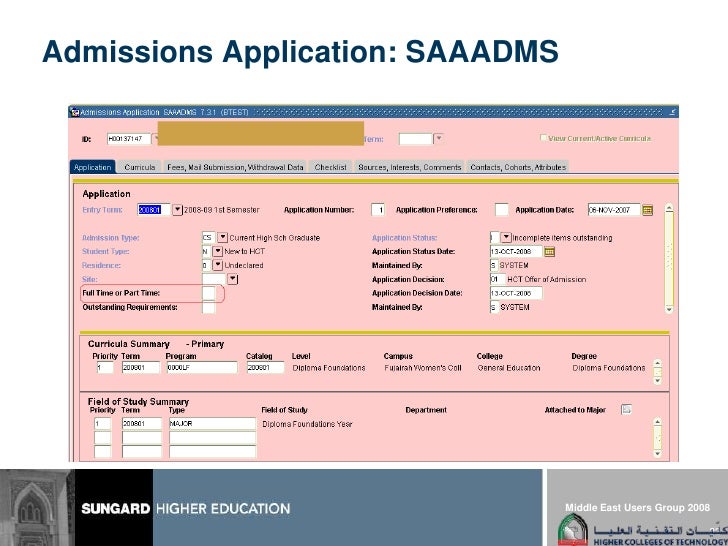The image size is (728, 546).
Task: Click the Curricula Summary Program field 0000LF
Action: pos(202,368)
